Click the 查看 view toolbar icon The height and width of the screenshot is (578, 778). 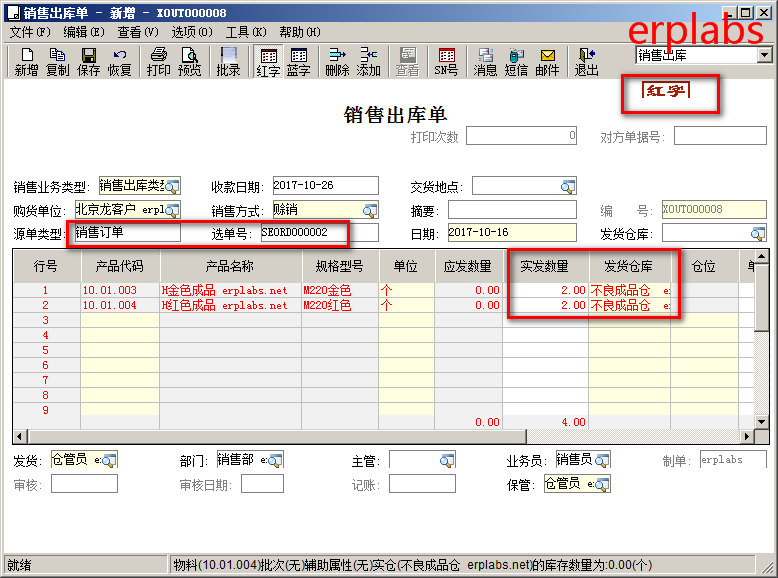(407, 62)
